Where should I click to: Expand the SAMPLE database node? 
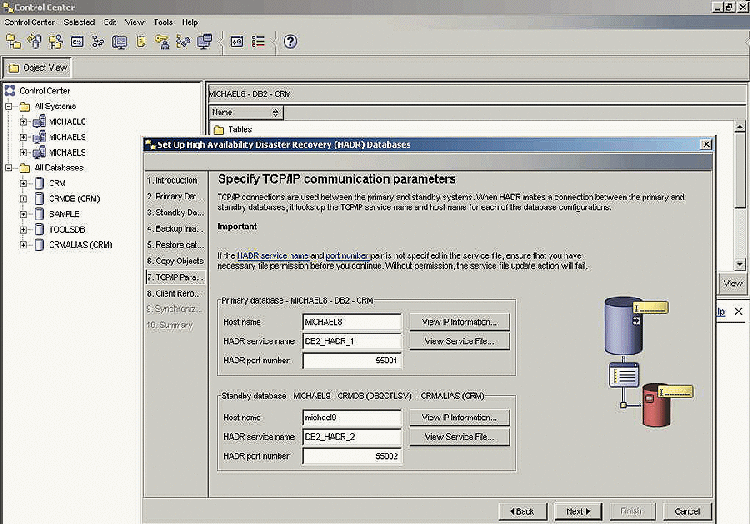coord(23,214)
